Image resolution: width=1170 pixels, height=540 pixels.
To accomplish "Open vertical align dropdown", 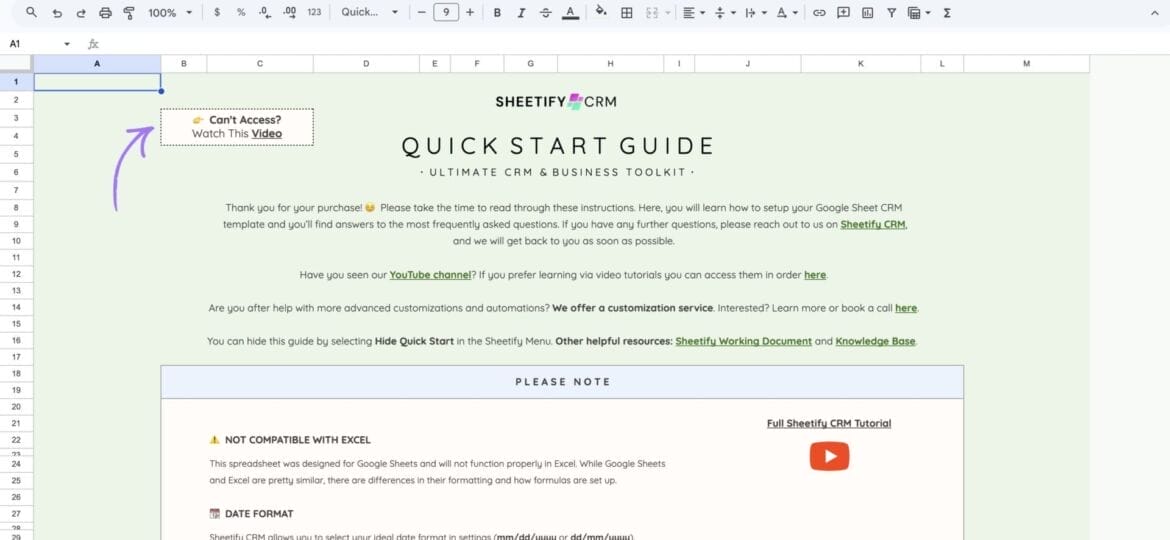I will click(x=725, y=13).
